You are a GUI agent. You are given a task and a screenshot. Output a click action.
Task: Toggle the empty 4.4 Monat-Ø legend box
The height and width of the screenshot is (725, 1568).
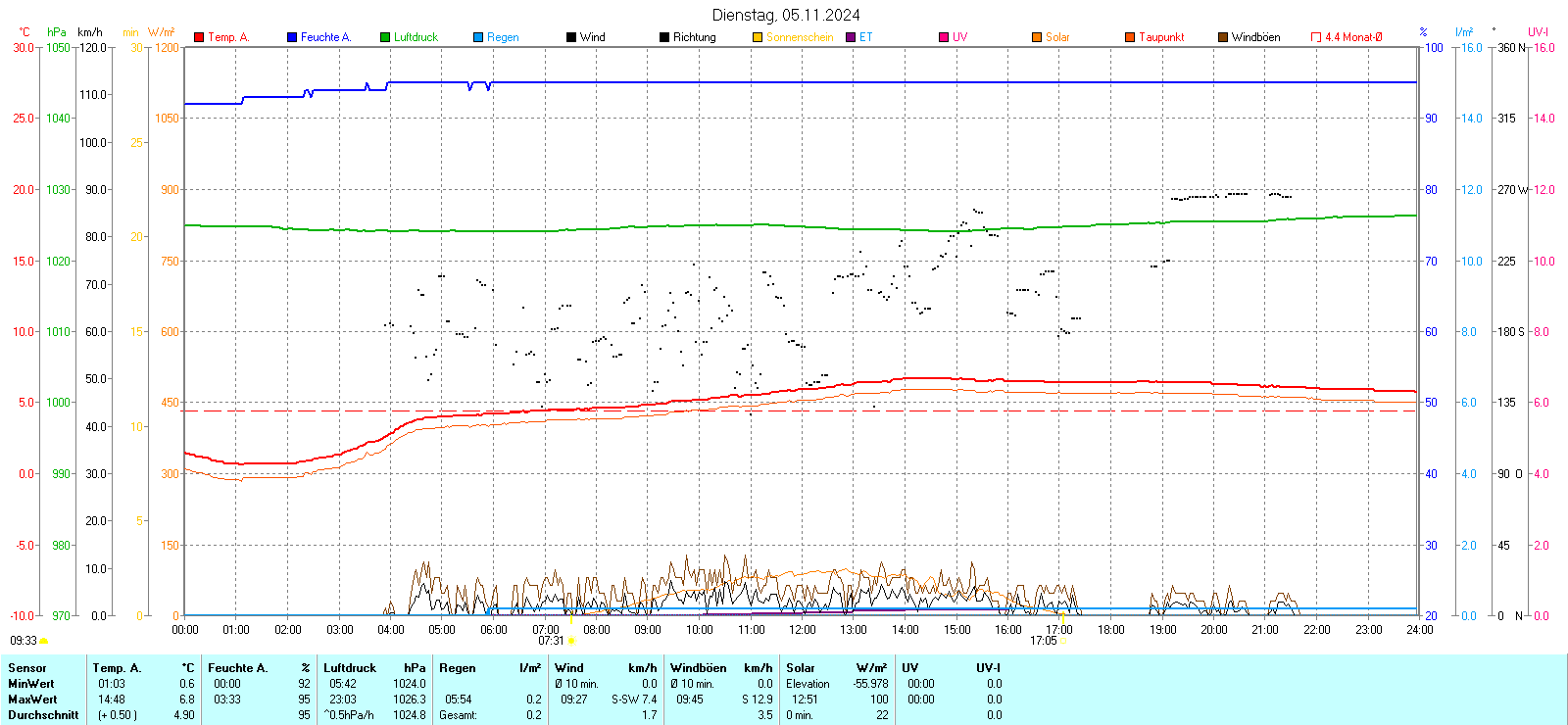coord(1316,37)
